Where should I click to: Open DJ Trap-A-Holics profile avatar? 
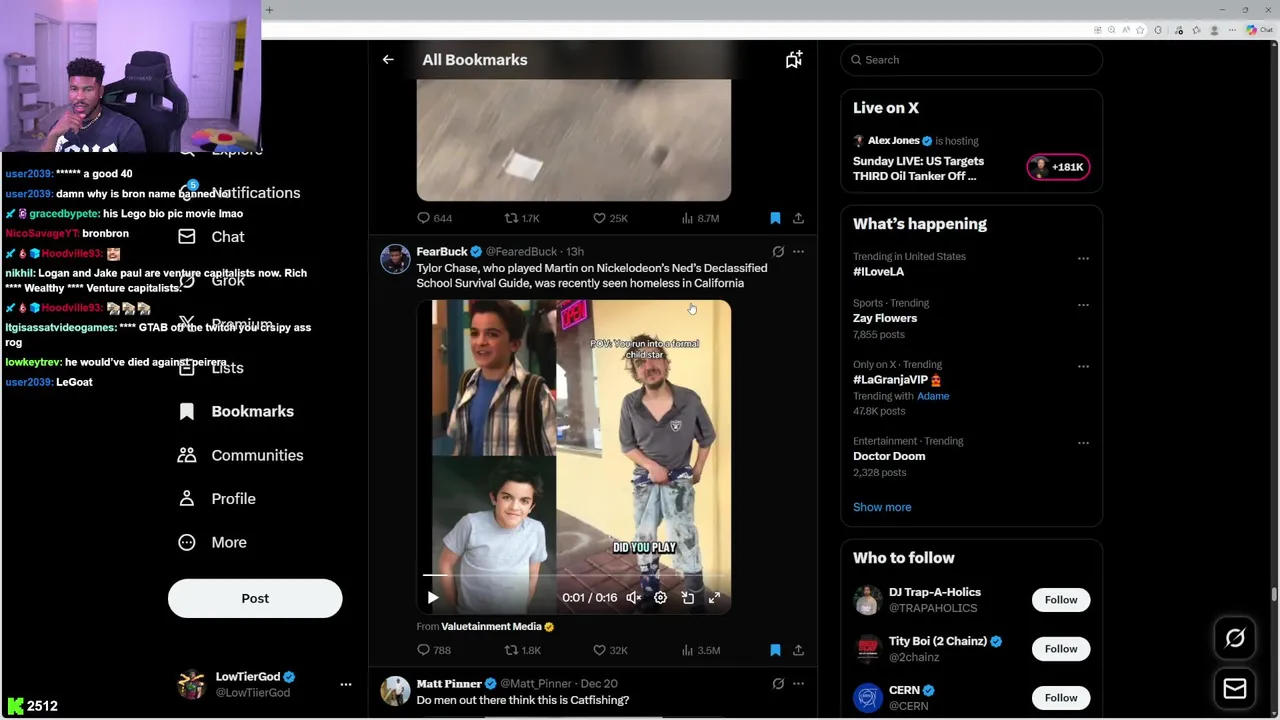868,600
